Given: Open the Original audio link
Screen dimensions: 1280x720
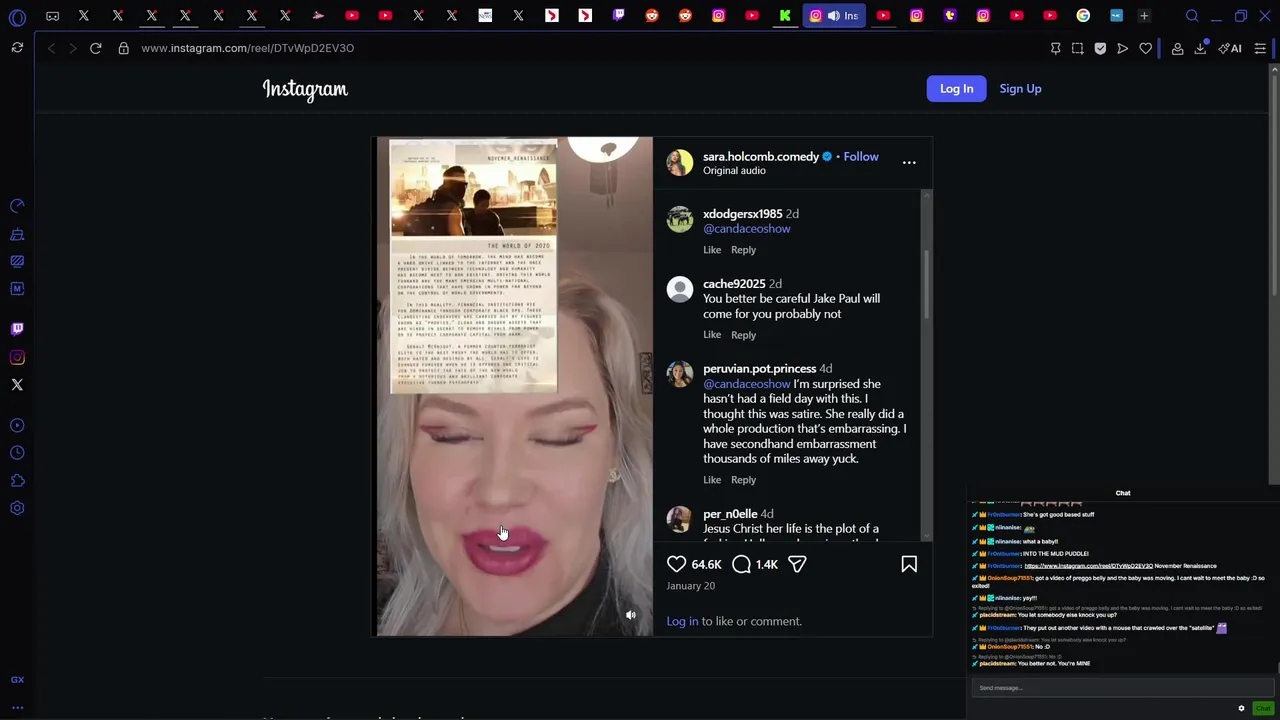Looking at the screenshot, I should [734, 171].
